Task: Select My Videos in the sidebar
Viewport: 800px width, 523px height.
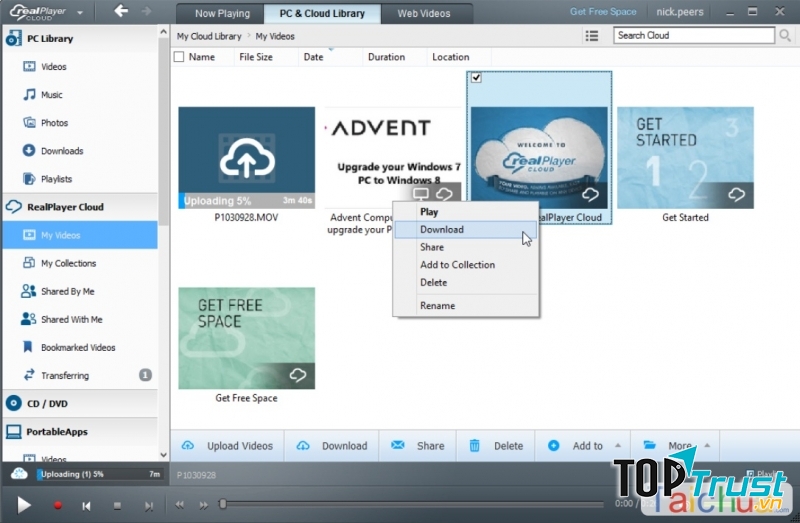Action: tap(80, 235)
